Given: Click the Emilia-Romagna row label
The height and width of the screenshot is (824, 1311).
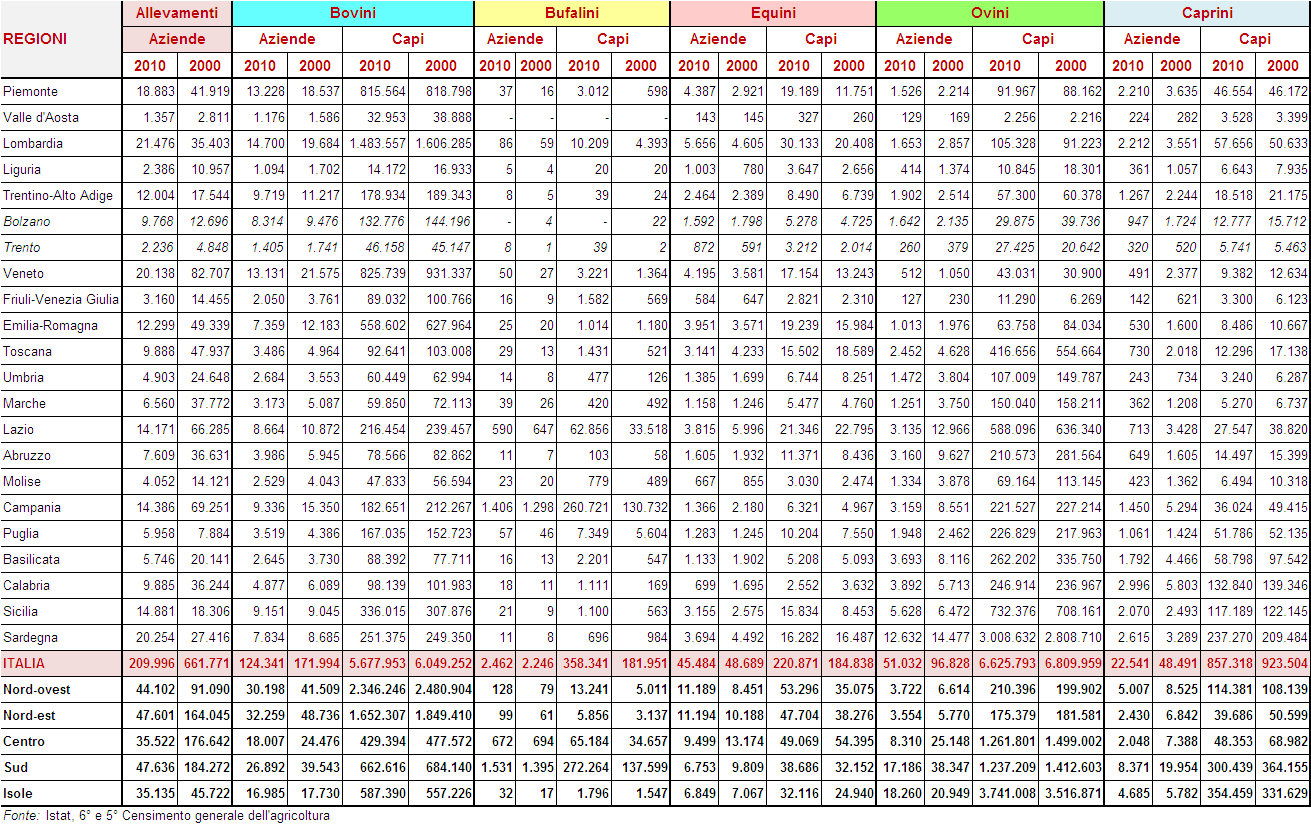Looking at the screenshot, I should tap(51, 326).
